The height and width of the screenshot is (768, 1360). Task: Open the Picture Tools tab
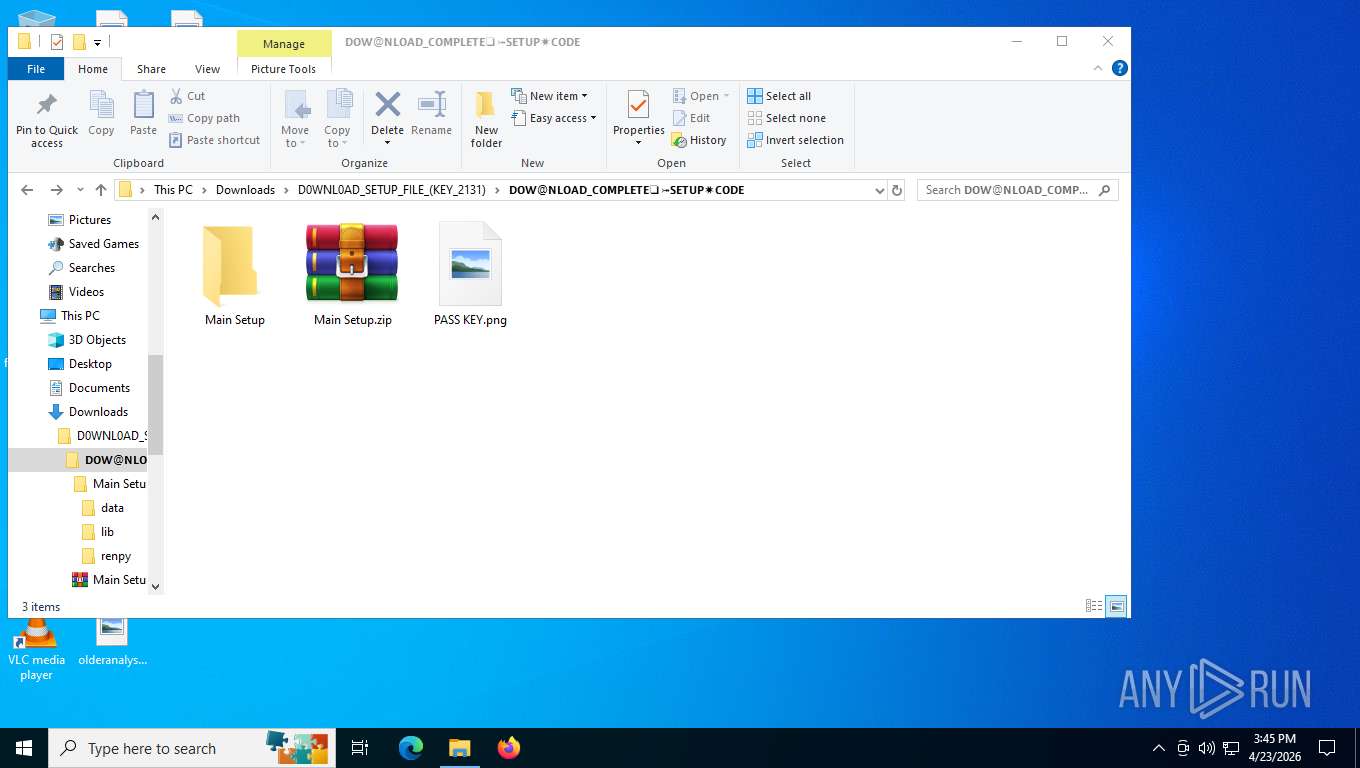click(x=283, y=69)
